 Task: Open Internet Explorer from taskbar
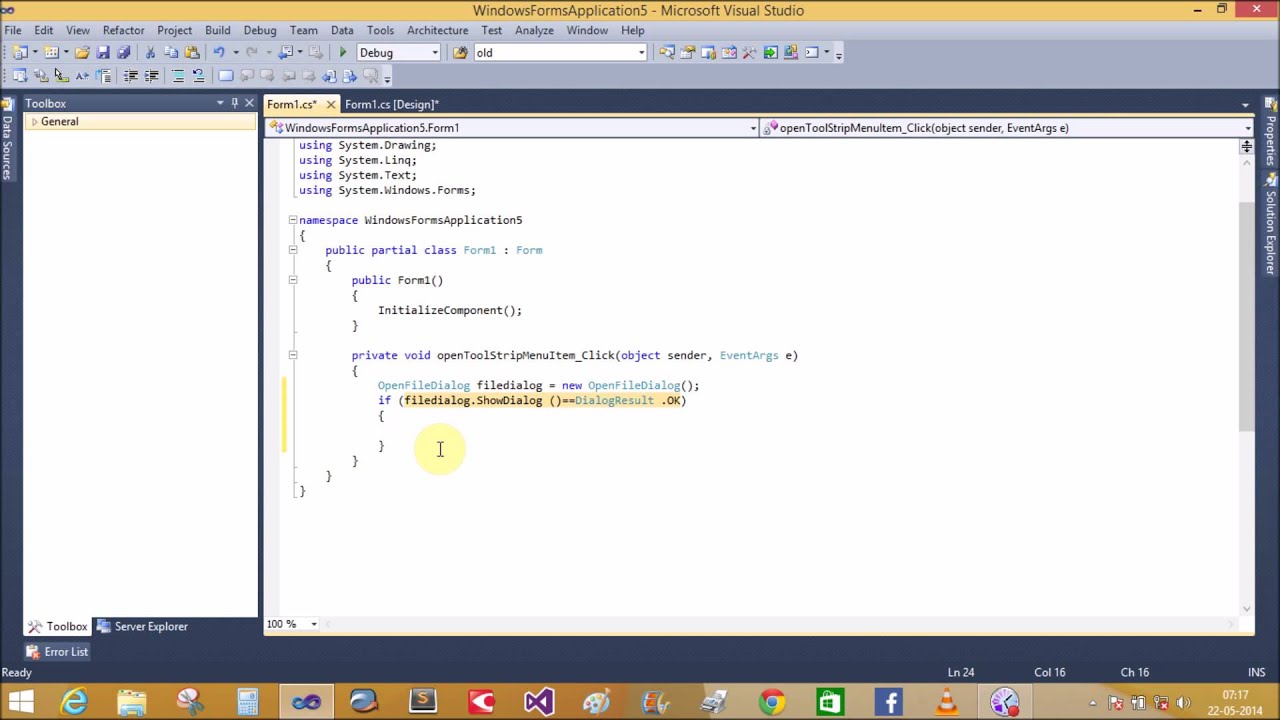point(75,701)
